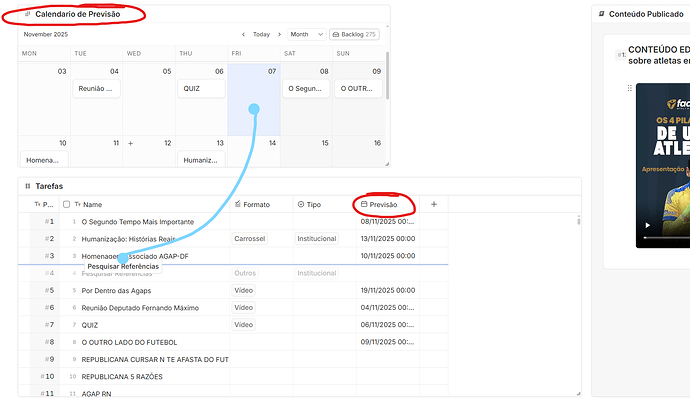Click Institucional tag in Humanização row
Screen dimensions: 690x405
(316, 239)
